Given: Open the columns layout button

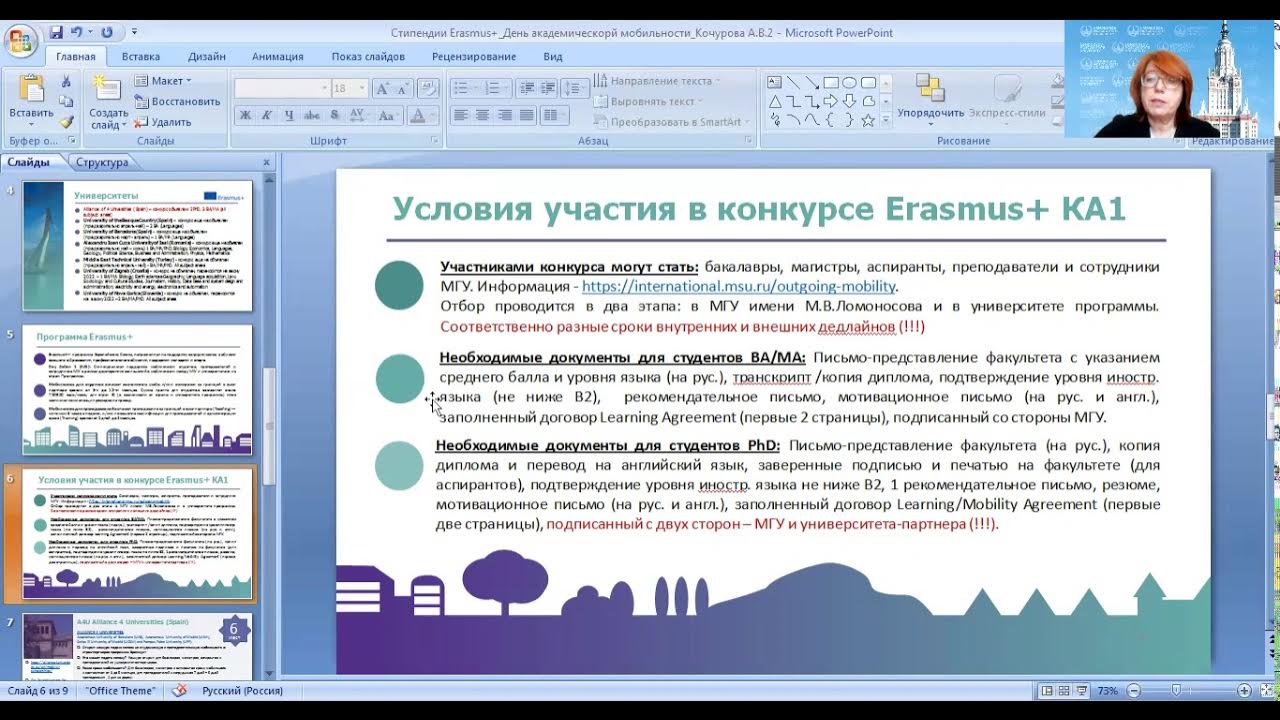Looking at the screenshot, I should click(554, 116).
